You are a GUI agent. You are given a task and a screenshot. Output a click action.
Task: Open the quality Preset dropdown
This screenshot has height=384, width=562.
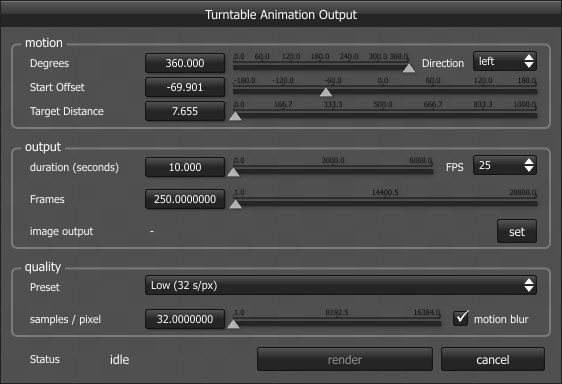click(x=340, y=285)
